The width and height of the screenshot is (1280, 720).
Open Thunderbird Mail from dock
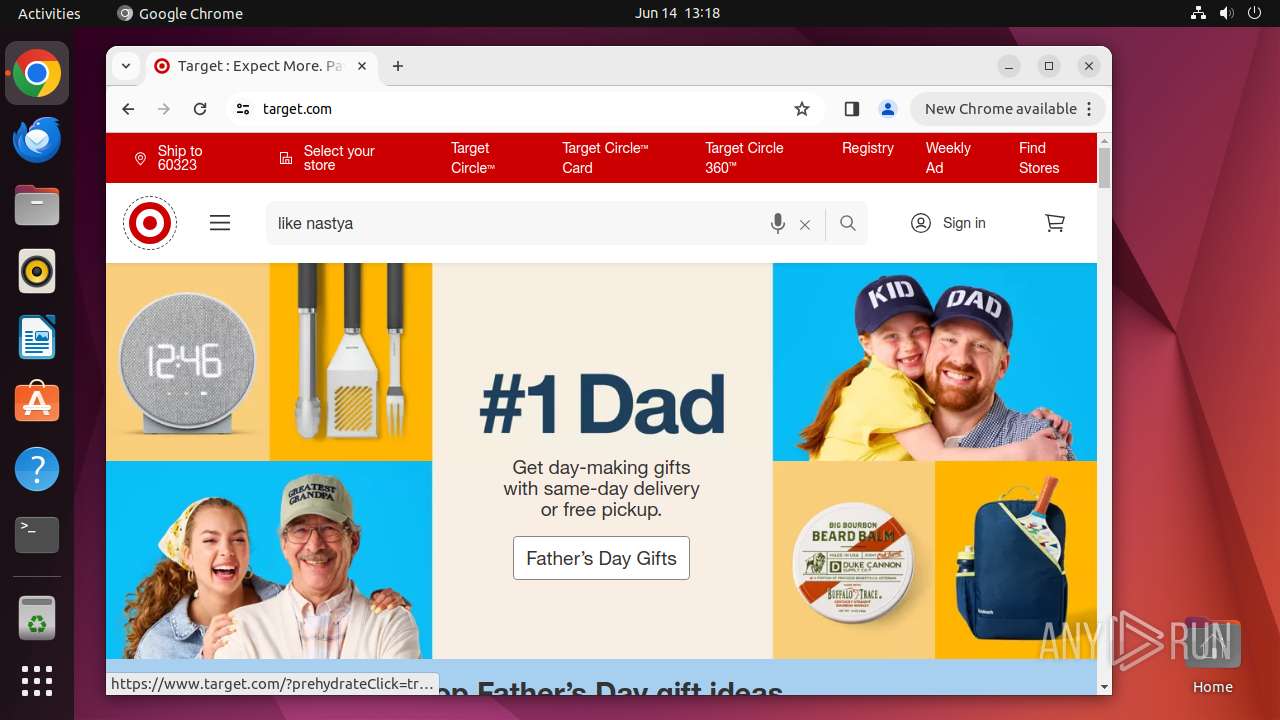coord(37,139)
